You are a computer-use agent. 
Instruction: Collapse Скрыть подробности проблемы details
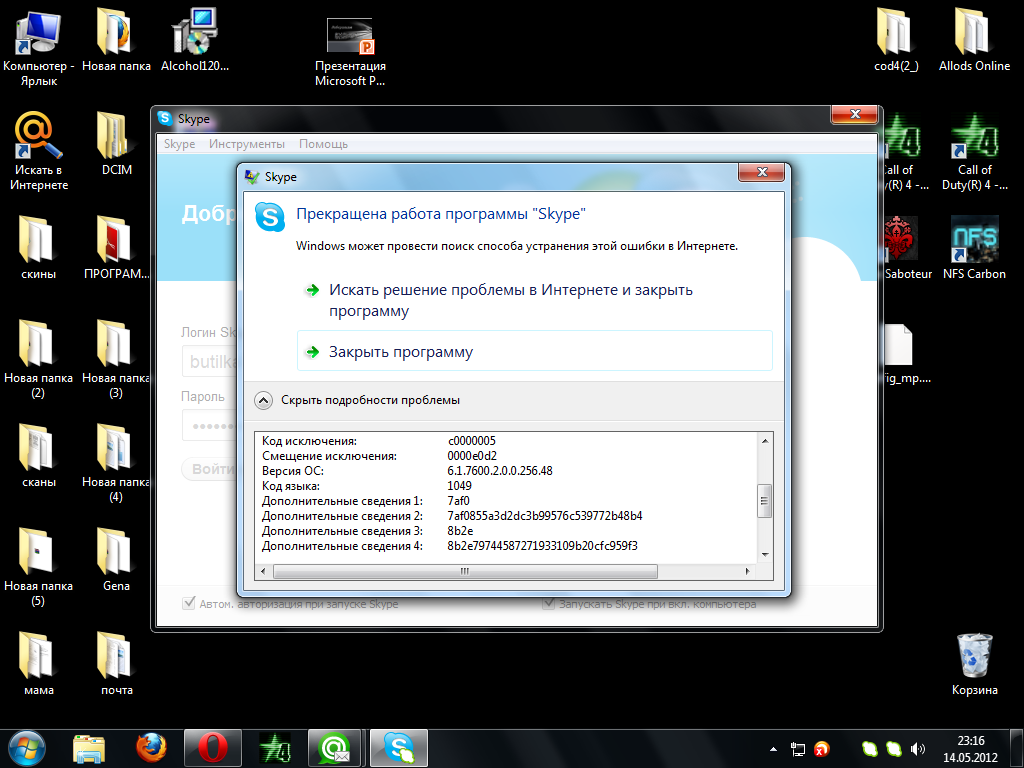pos(264,400)
